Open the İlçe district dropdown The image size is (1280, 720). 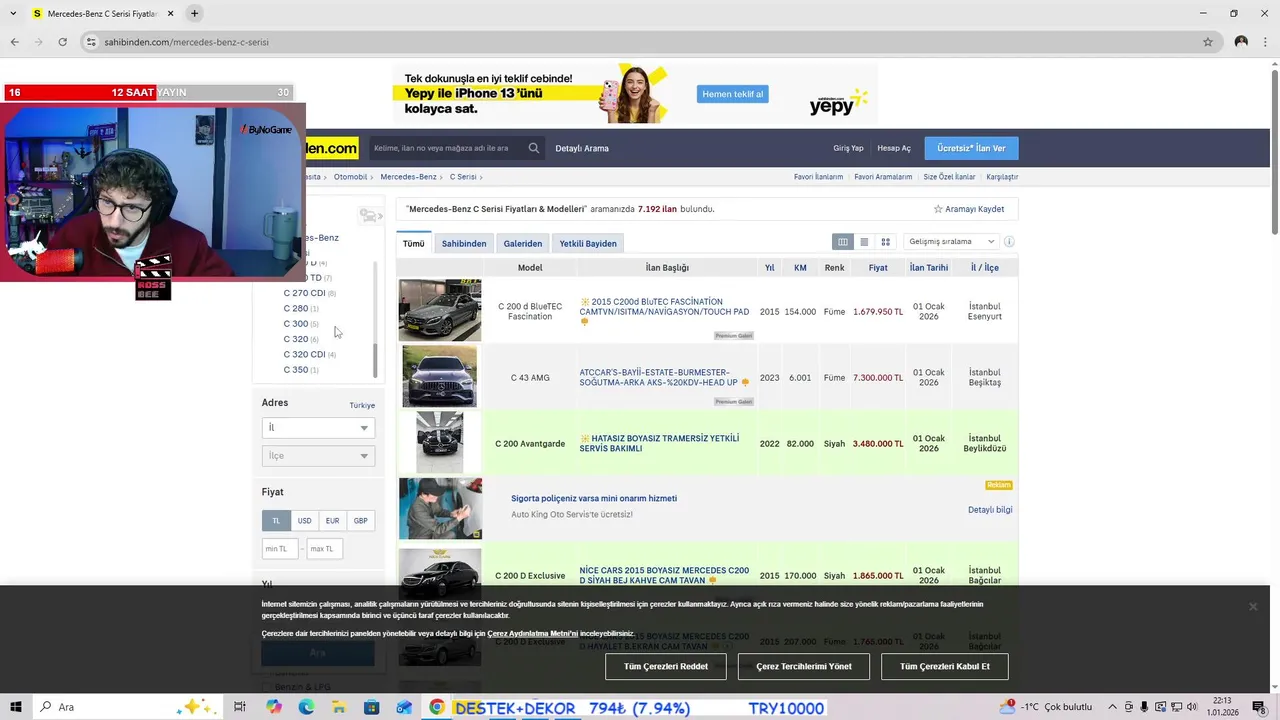coord(318,456)
